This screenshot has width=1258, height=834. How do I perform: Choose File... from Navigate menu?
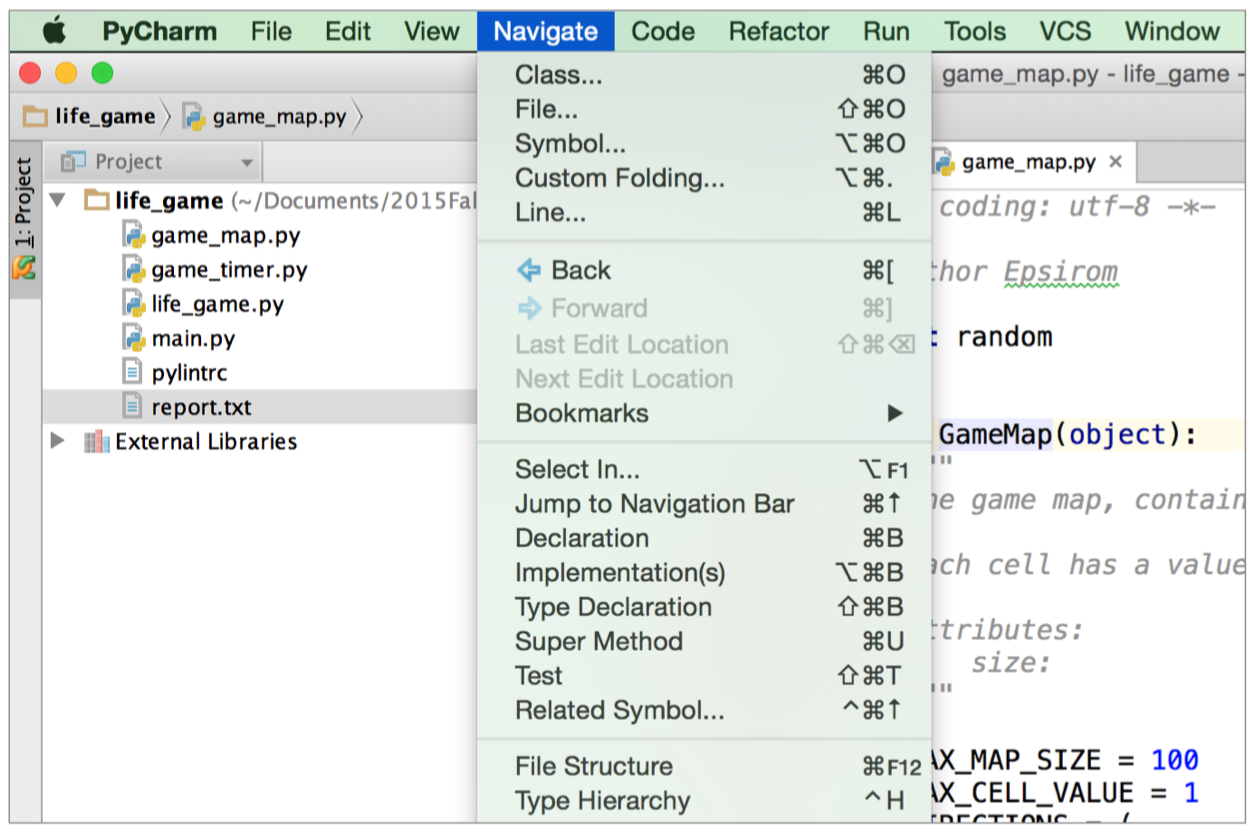click(x=704, y=109)
